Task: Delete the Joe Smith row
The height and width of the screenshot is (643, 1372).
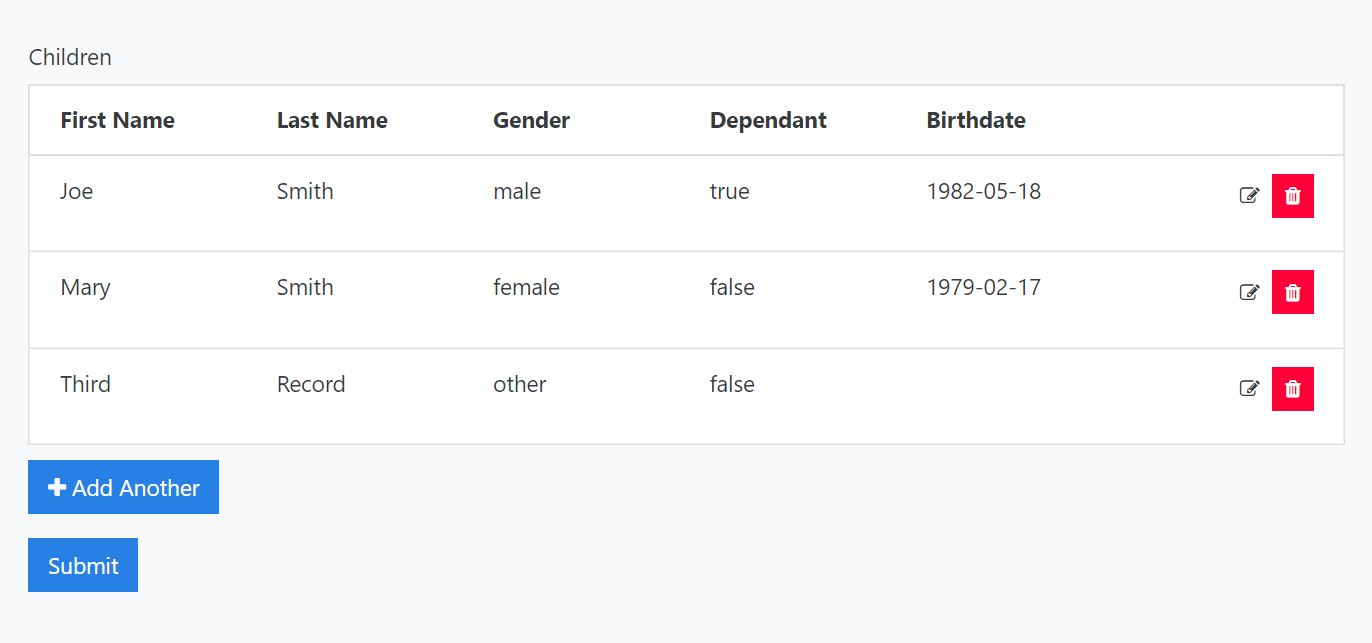Action: 1292,196
